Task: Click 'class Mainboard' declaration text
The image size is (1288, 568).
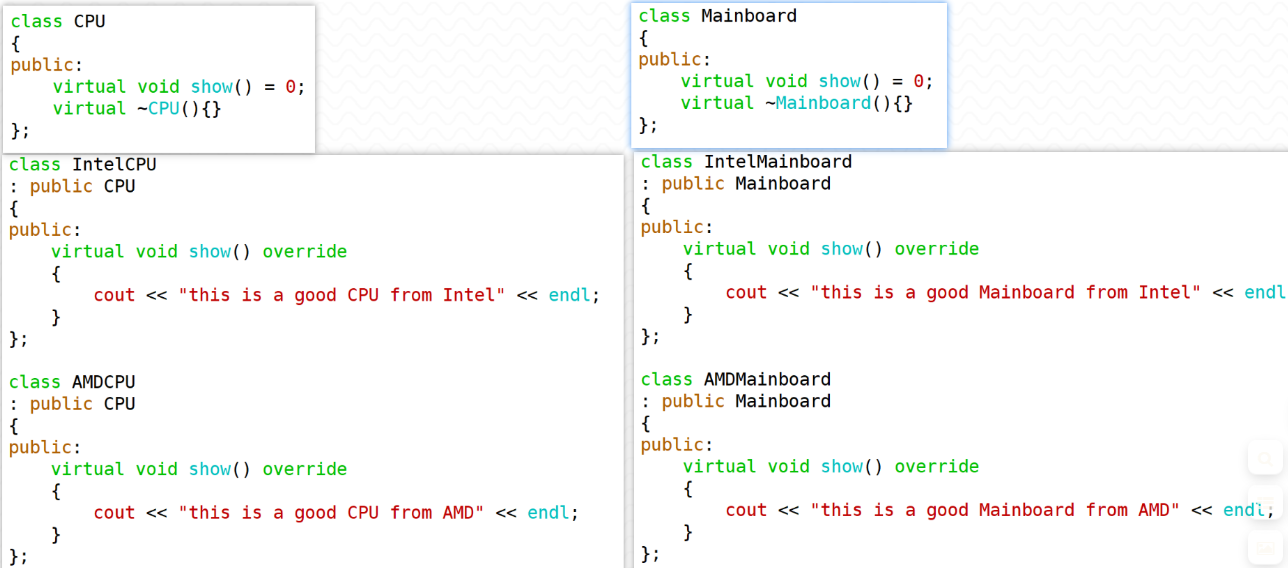Action: coord(718,16)
